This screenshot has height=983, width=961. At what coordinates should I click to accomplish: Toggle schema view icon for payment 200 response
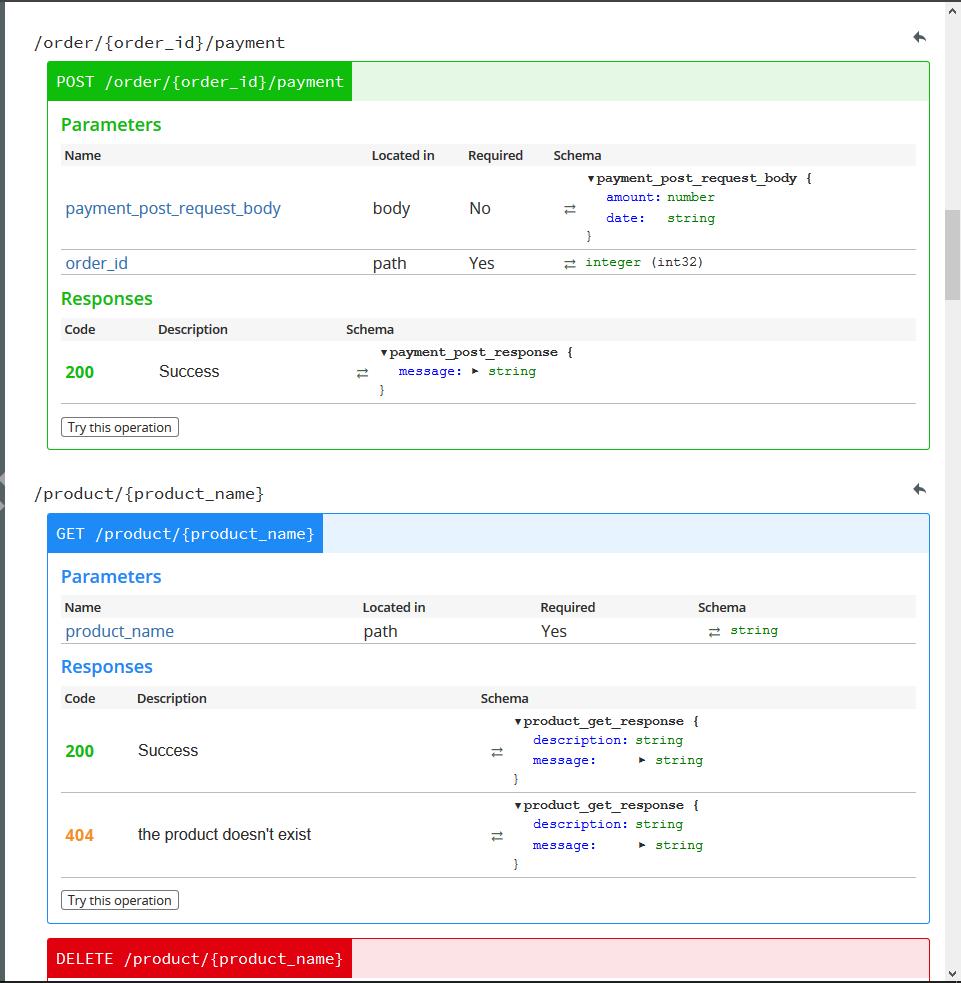point(362,373)
